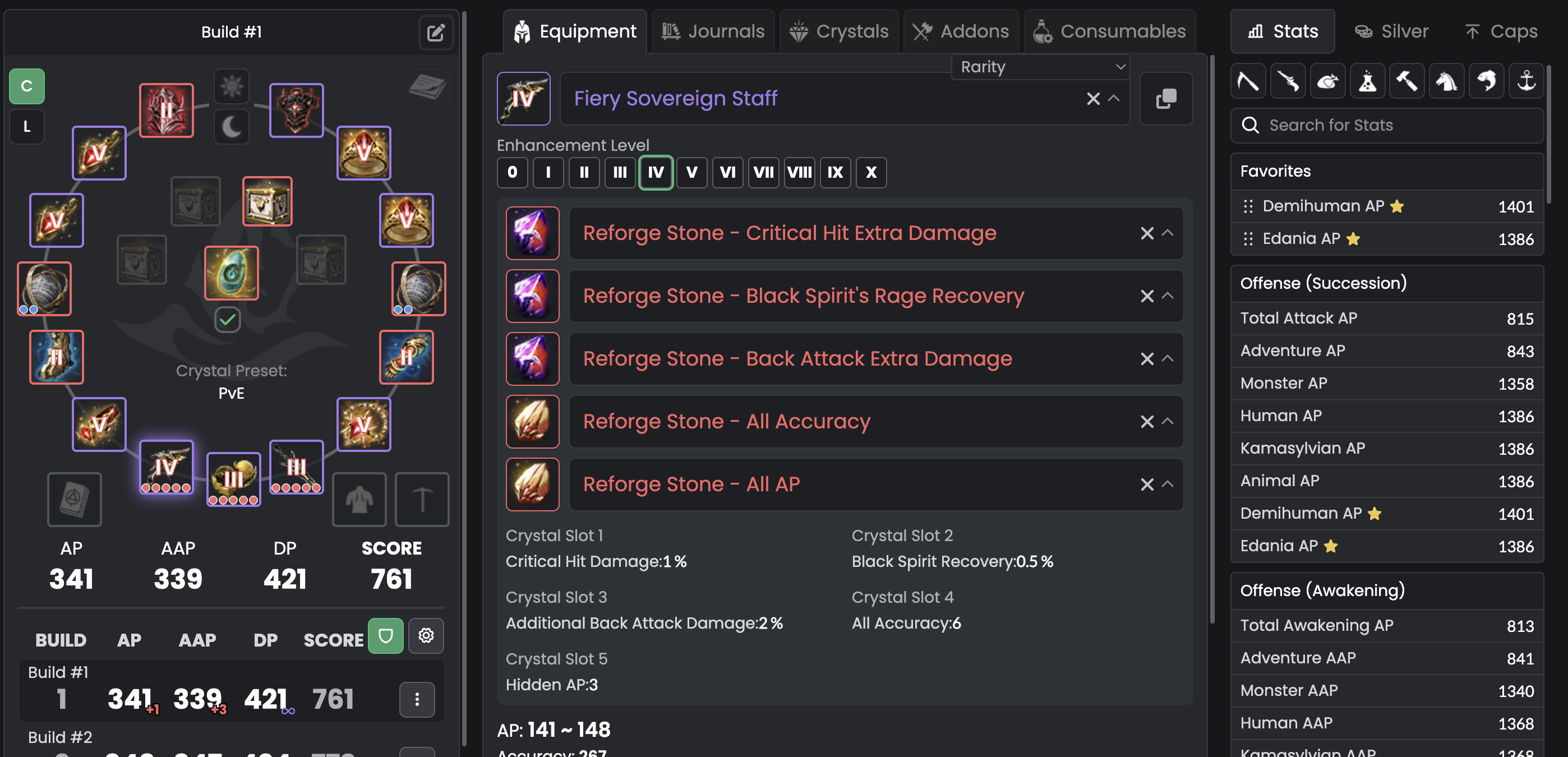
Task: Select the artifact lightstone slot in center
Action: 231,273
